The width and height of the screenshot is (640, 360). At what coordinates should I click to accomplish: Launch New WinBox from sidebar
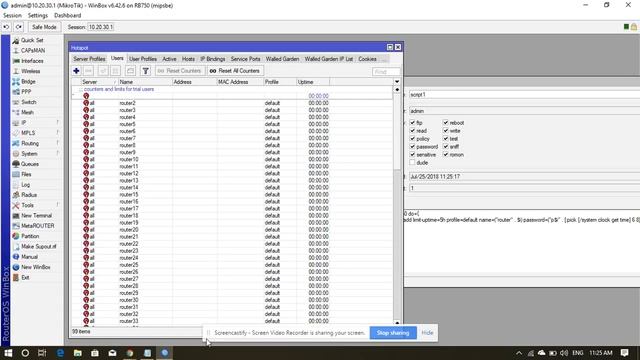pos(36,267)
